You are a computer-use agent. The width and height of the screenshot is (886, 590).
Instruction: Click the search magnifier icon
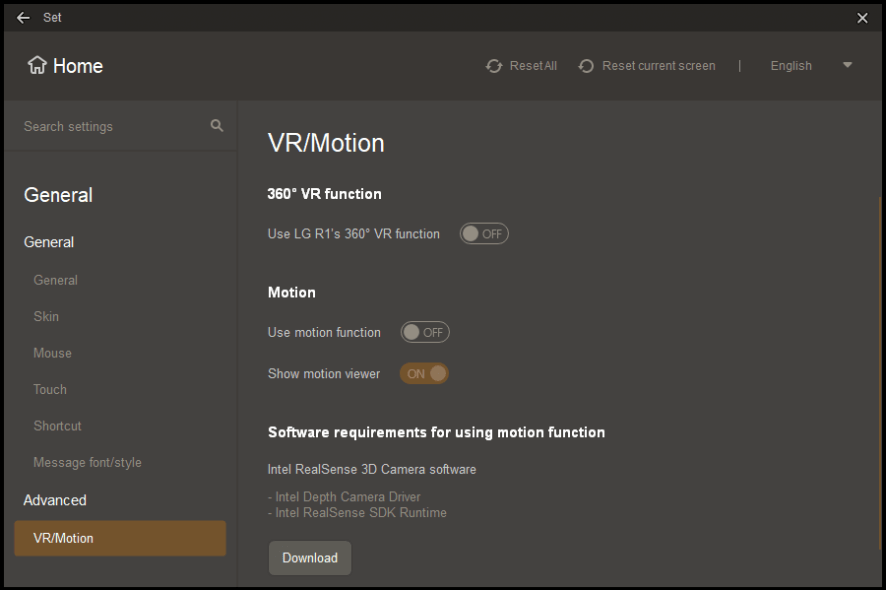tap(216, 125)
